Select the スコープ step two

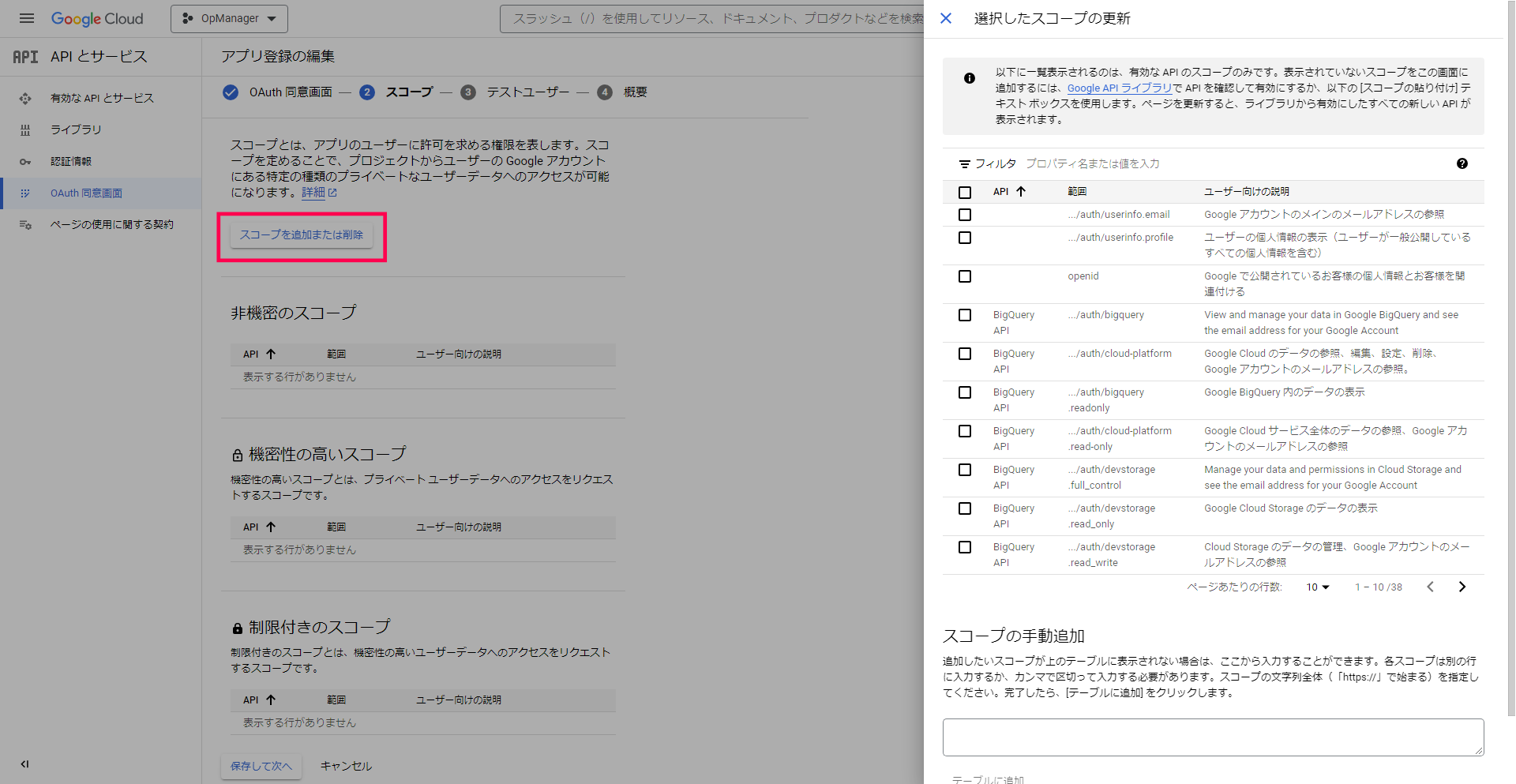pyautogui.click(x=396, y=92)
